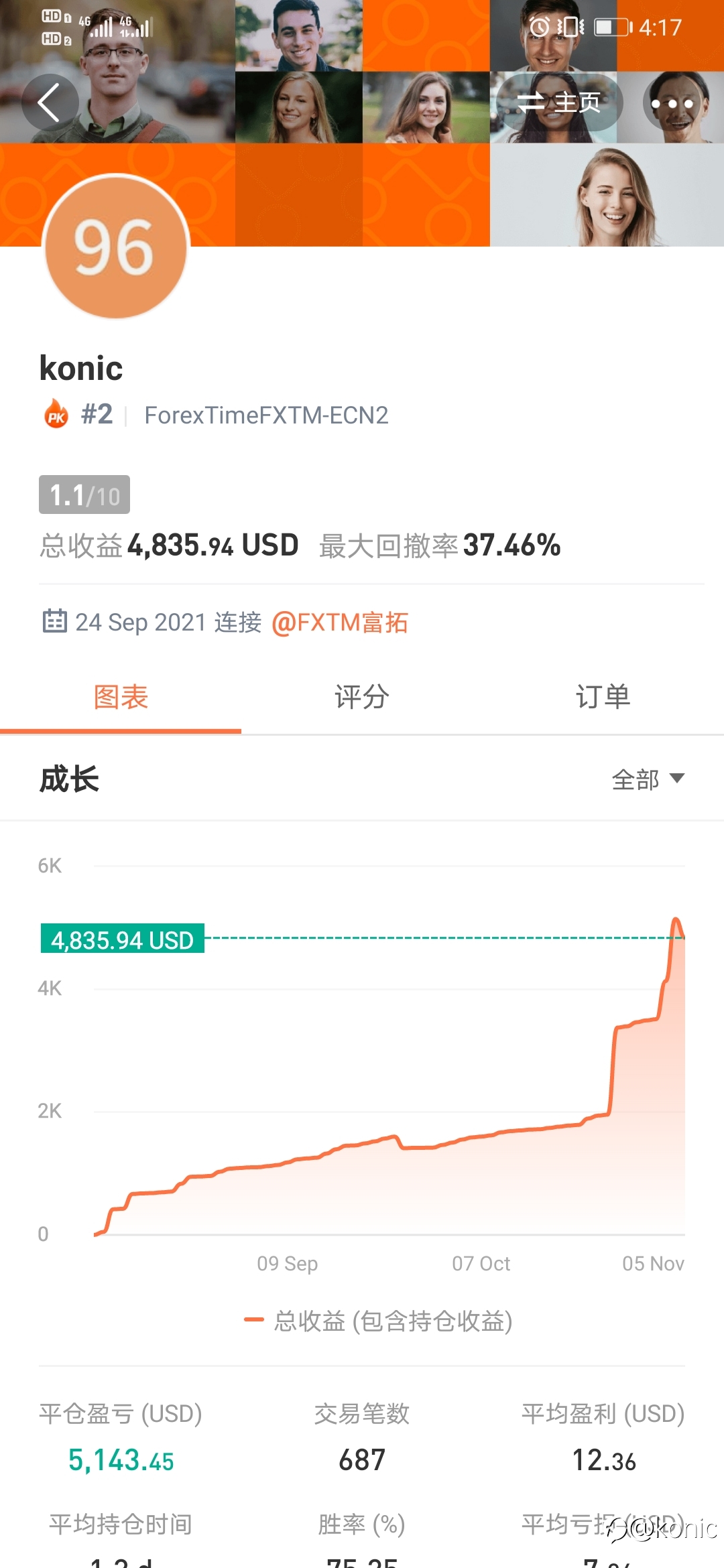Viewport: 724px width, 1568px height.
Task: Tap the calendar icon beside connection date
Action: click(54, 621)
